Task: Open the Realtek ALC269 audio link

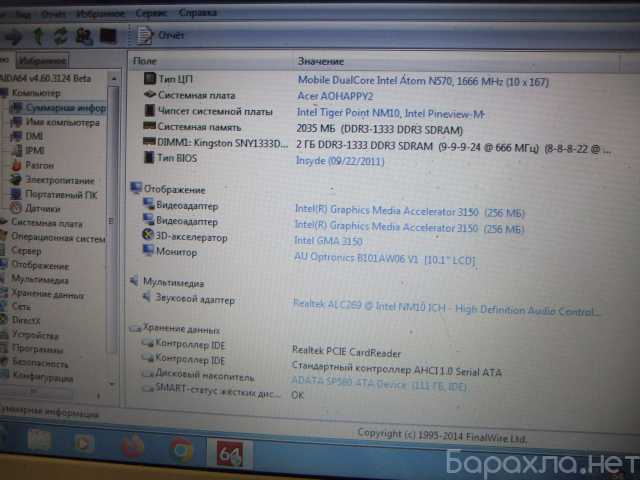Action: pos(446,309)
